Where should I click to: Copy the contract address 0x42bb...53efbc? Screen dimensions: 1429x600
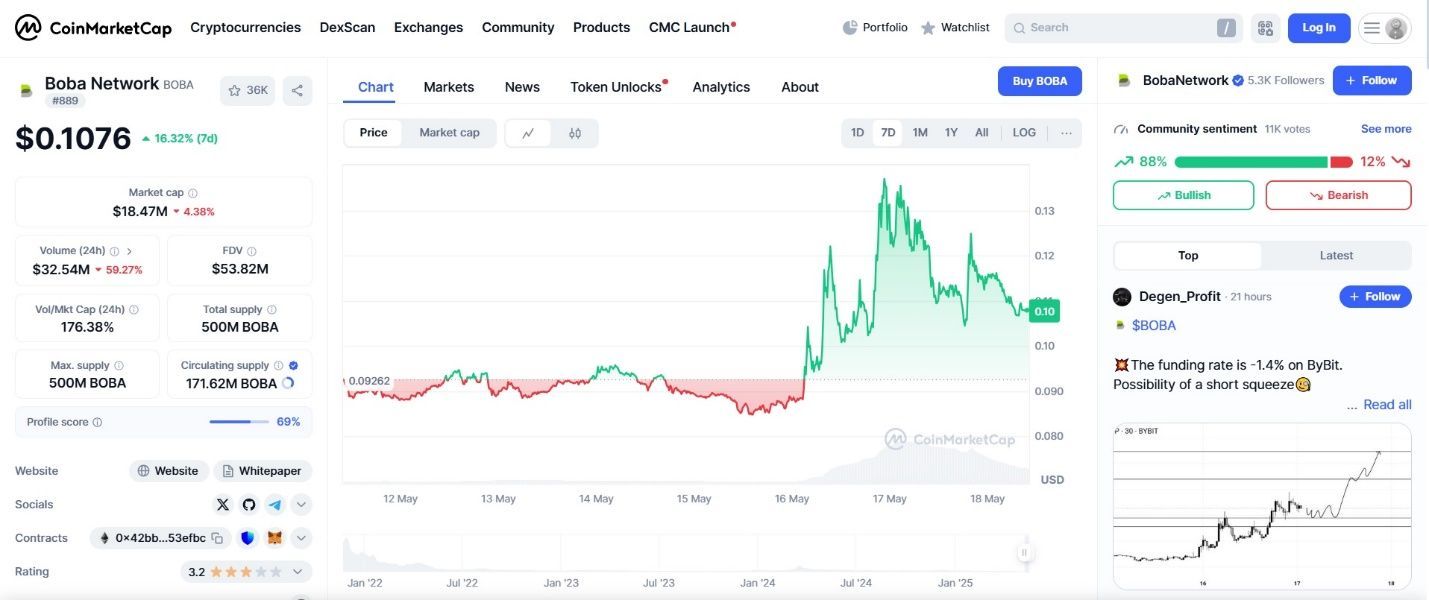click(217, 538)
